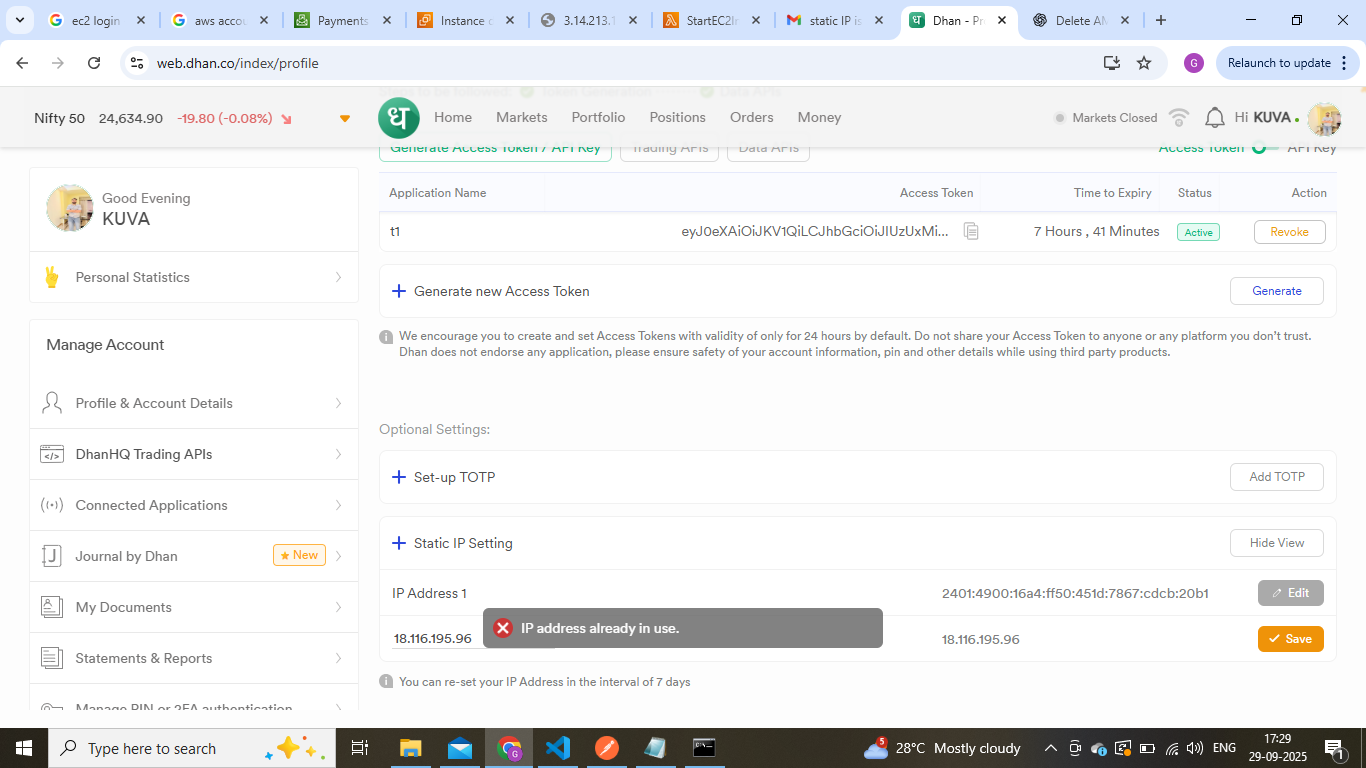
Task: Save the static IP address
Action: click(1290, 639)
